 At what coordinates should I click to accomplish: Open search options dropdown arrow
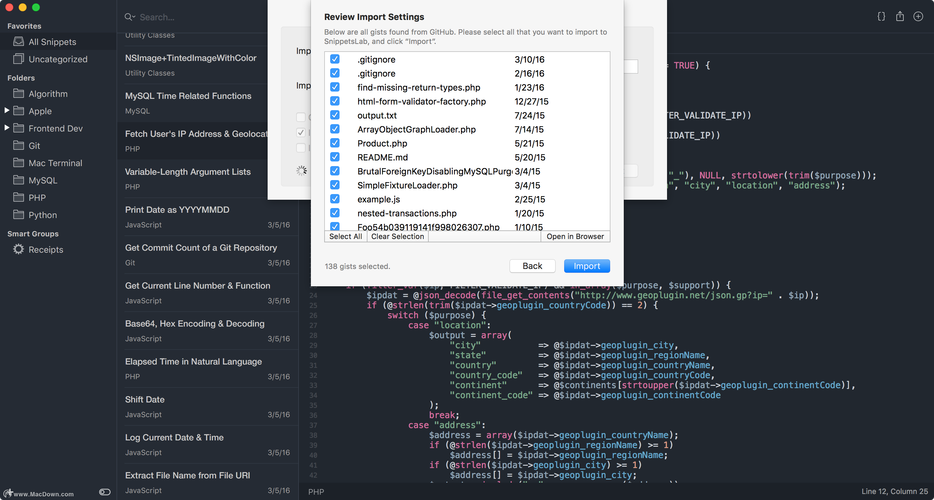pos(134,17)
